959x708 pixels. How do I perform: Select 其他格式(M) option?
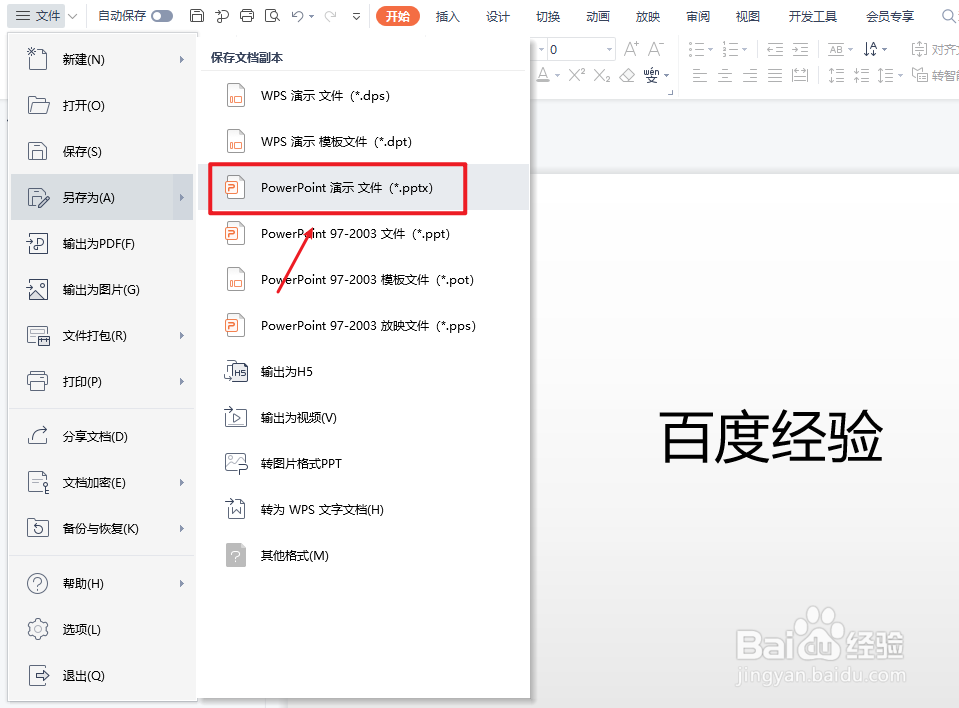364,556
